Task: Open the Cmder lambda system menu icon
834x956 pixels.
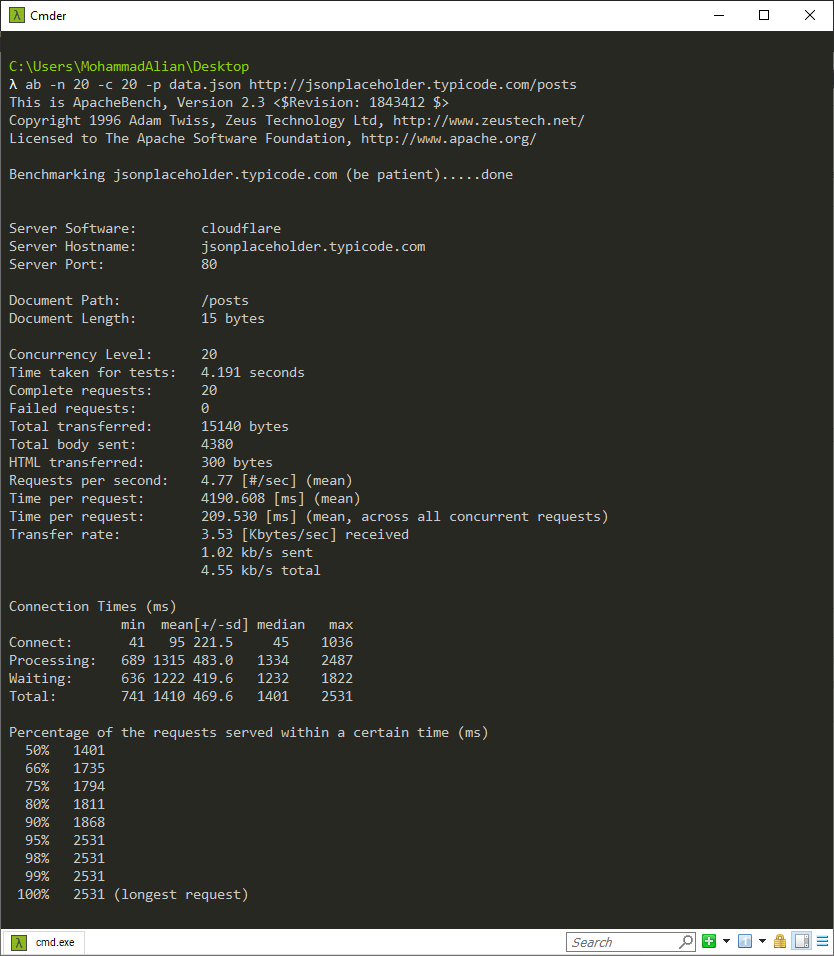Action: 14,15
